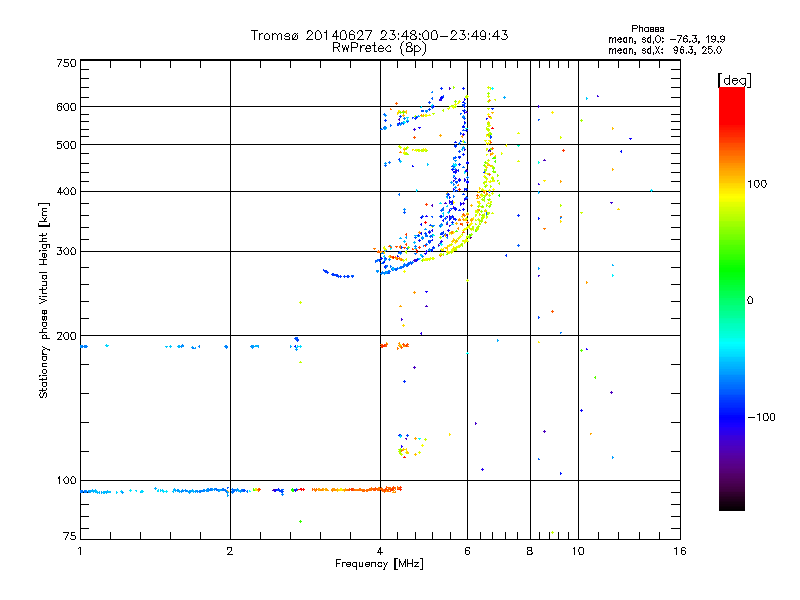800x600 pixels.
Task: Click the 6 tick on the frequency axis
Action: click(x=468, y=551)
